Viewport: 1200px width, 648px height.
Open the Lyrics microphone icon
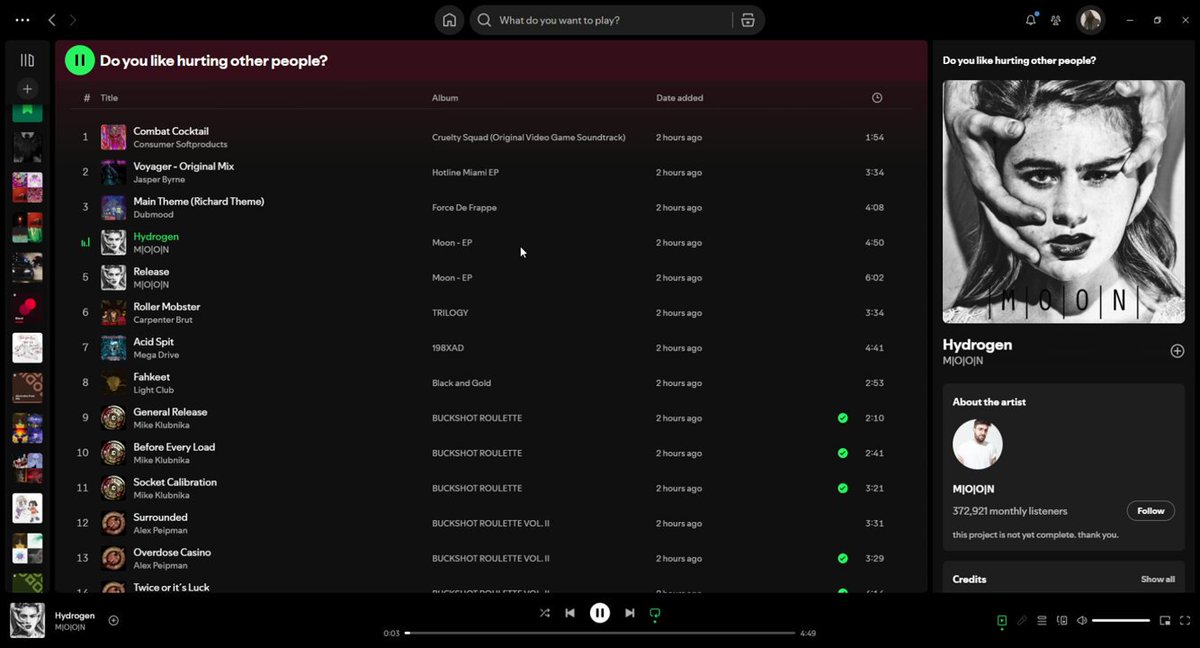coord(1022,621)
